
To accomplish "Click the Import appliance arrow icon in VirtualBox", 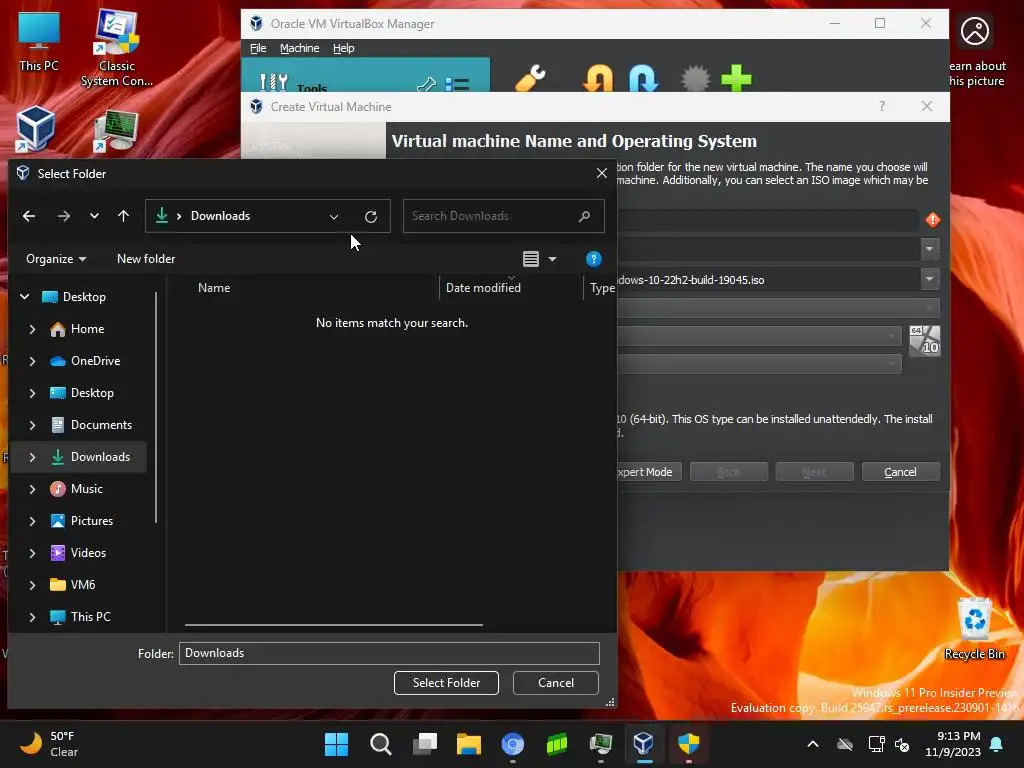I will [x=598, y=78].
